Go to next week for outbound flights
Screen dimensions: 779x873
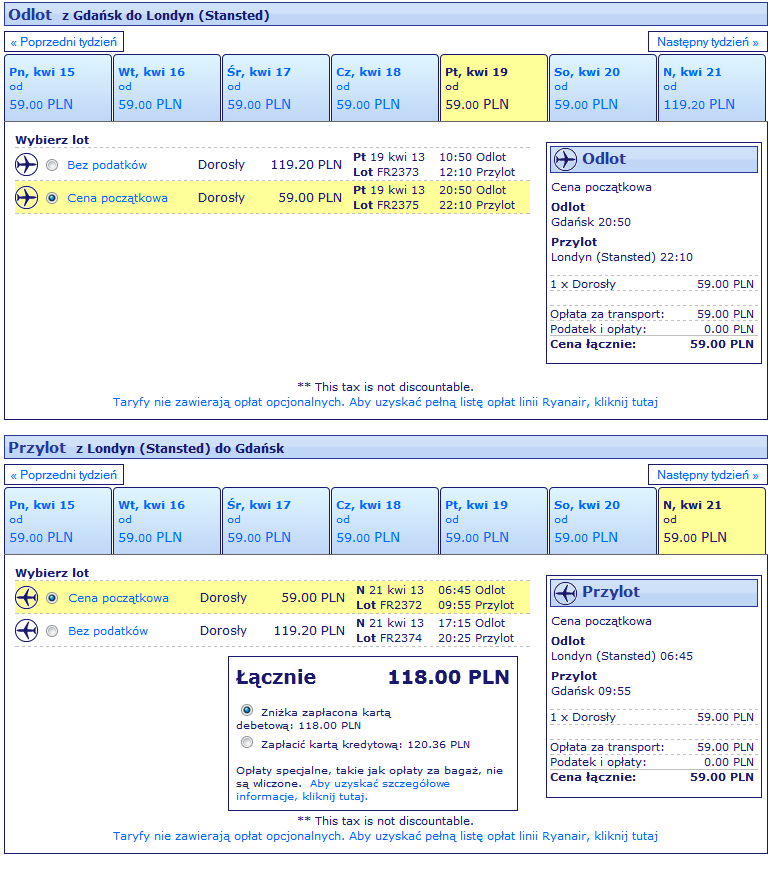(x=708, y=42)
